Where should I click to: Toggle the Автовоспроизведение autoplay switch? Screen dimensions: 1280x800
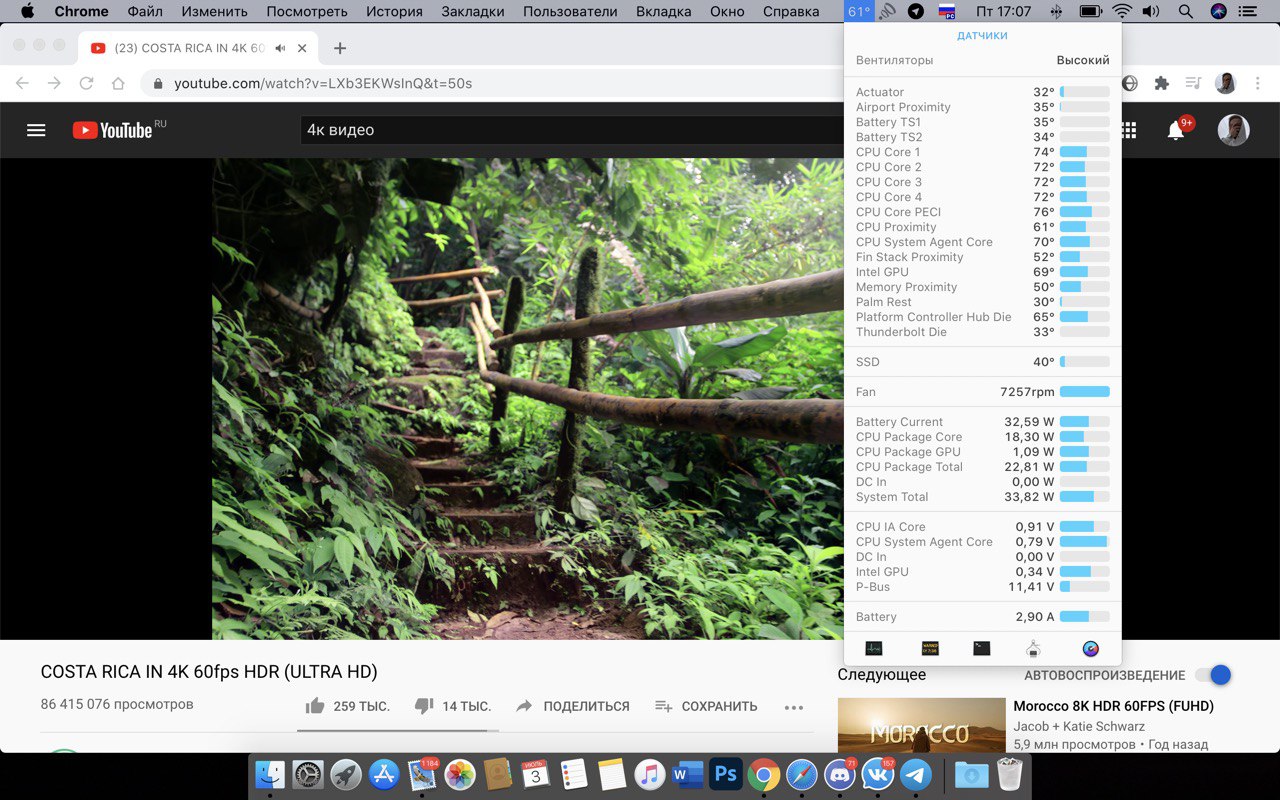point(1213,675)
